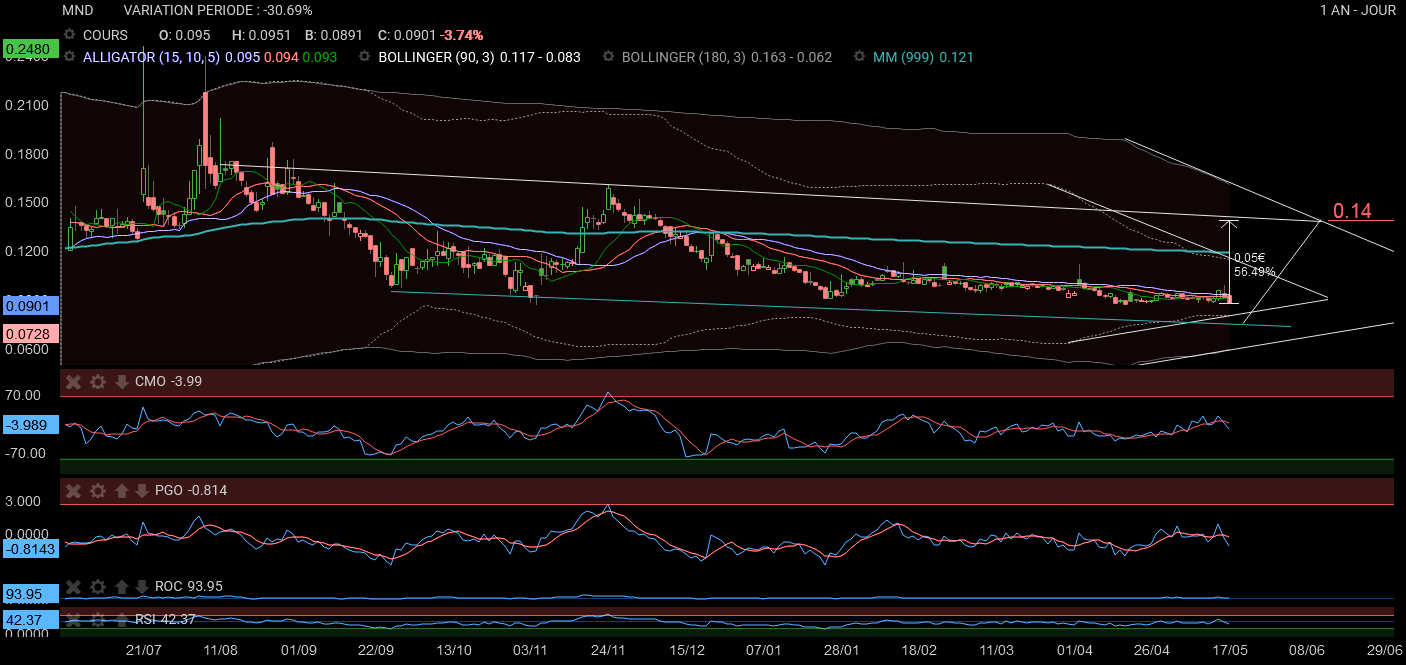
Task: Remove the CMO indicator panel
Action: [73, 381]
